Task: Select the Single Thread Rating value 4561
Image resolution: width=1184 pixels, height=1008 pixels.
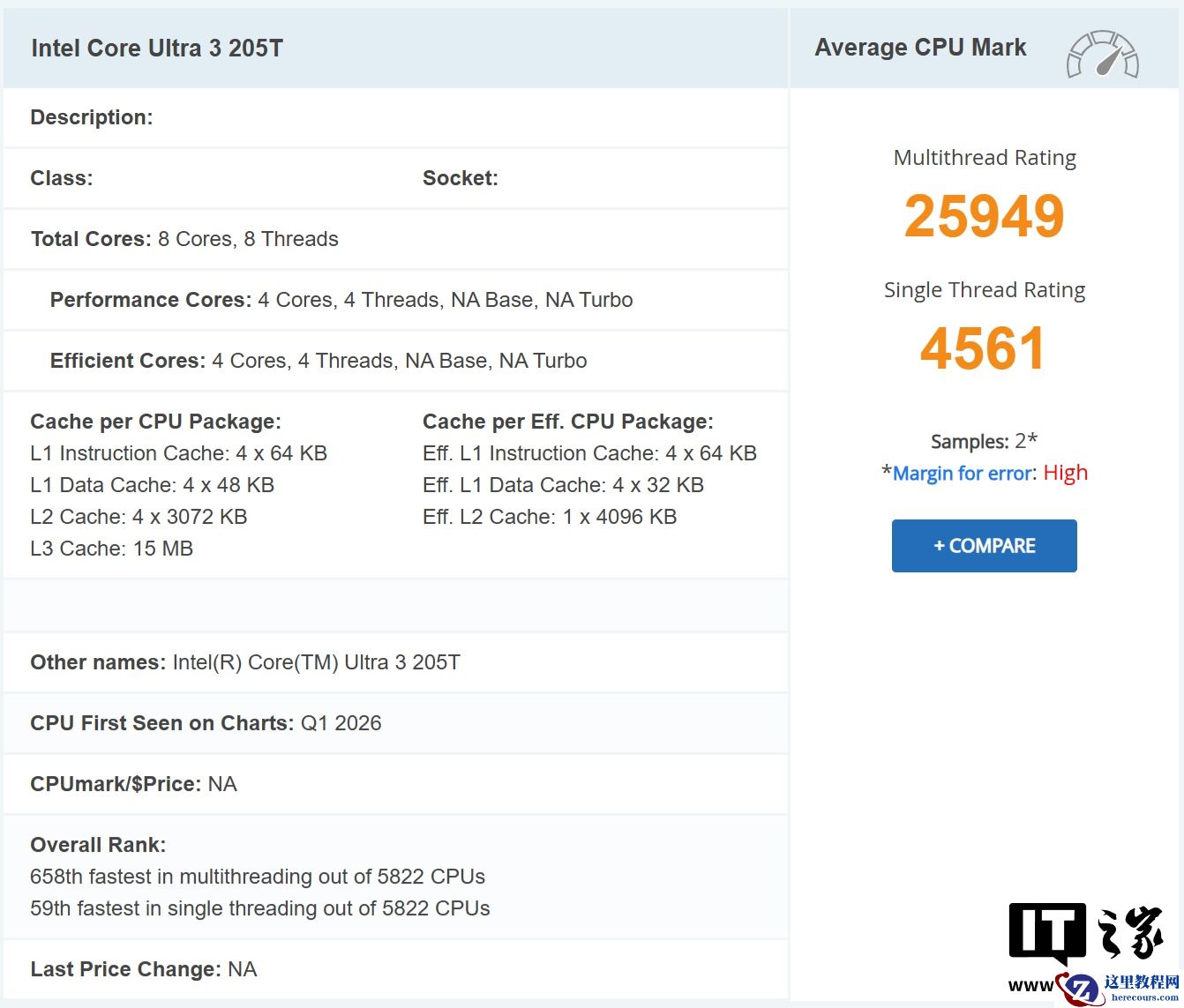Action: pos(982,347)
